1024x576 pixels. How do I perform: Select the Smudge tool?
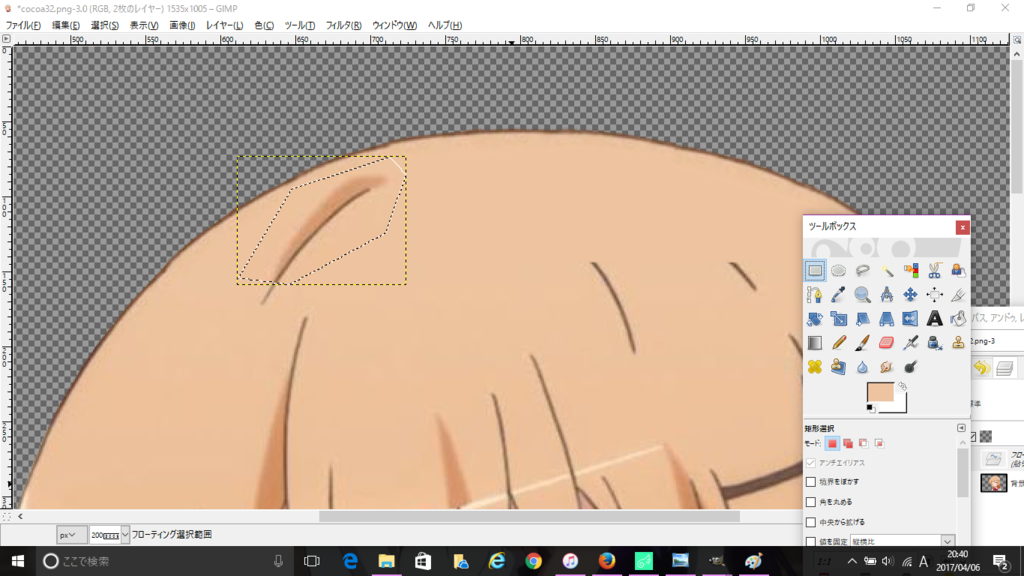pos(886,367)
